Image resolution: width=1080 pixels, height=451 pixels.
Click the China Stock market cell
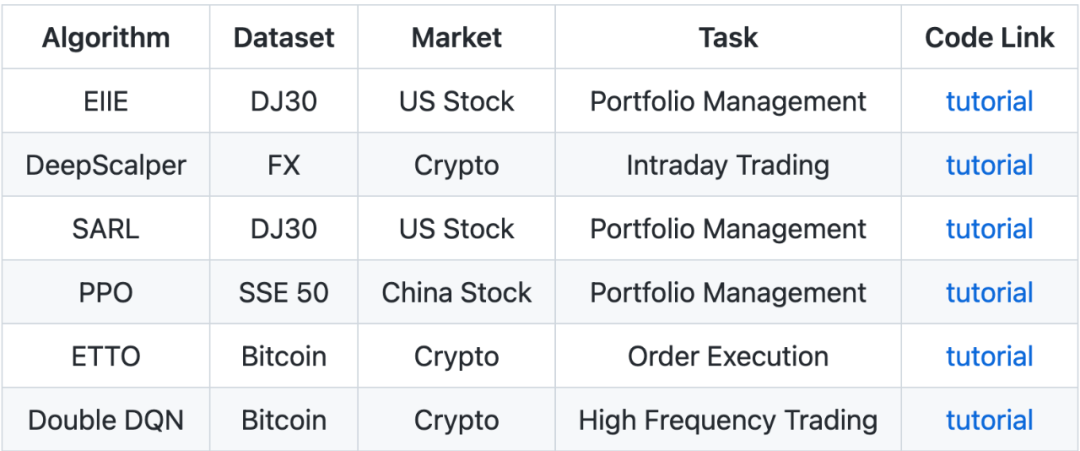point(456,293)
